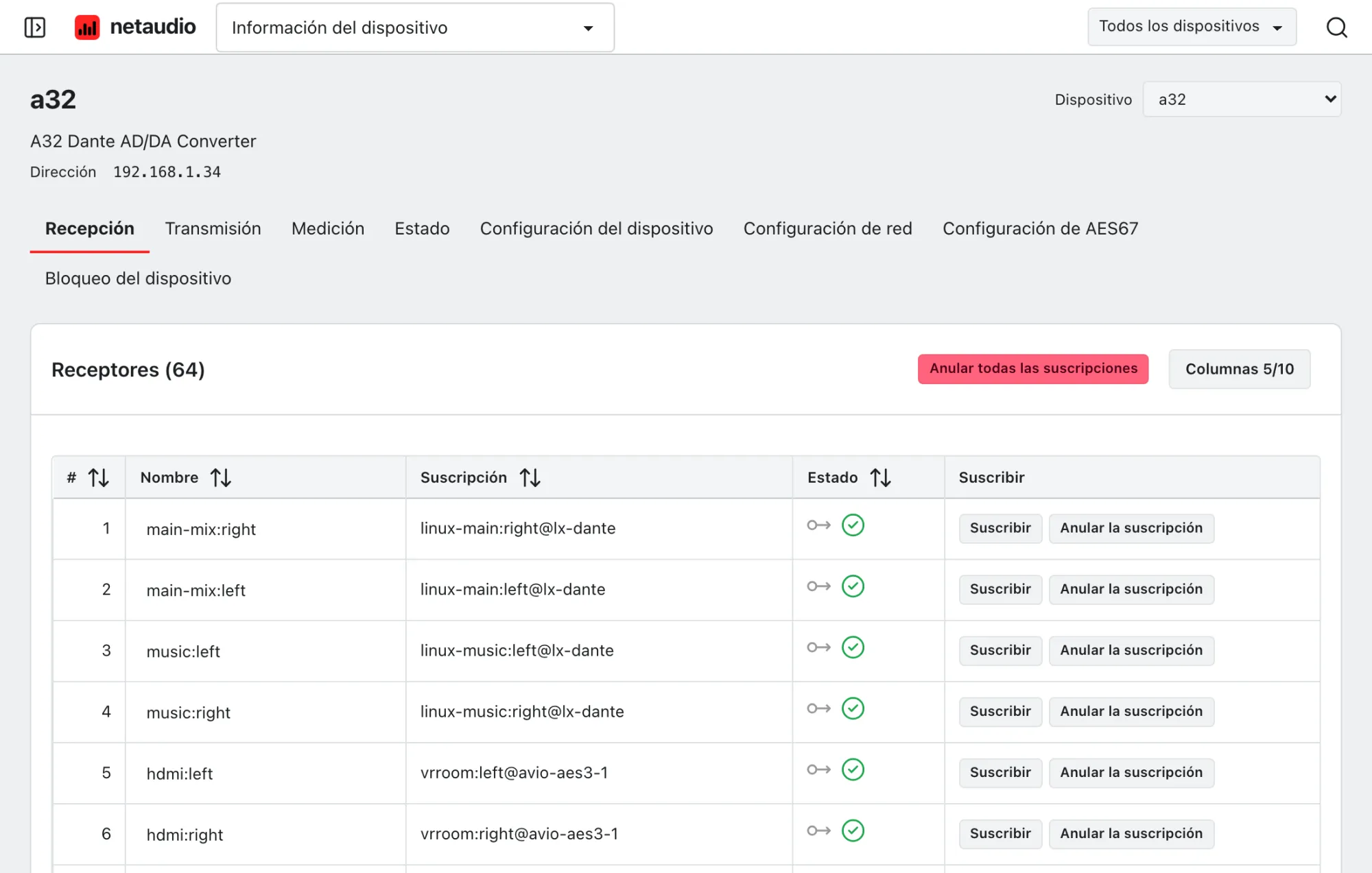1372x873 pixels.
Task: Click the IP address 192.168.1.34
Action: (167, 172)
